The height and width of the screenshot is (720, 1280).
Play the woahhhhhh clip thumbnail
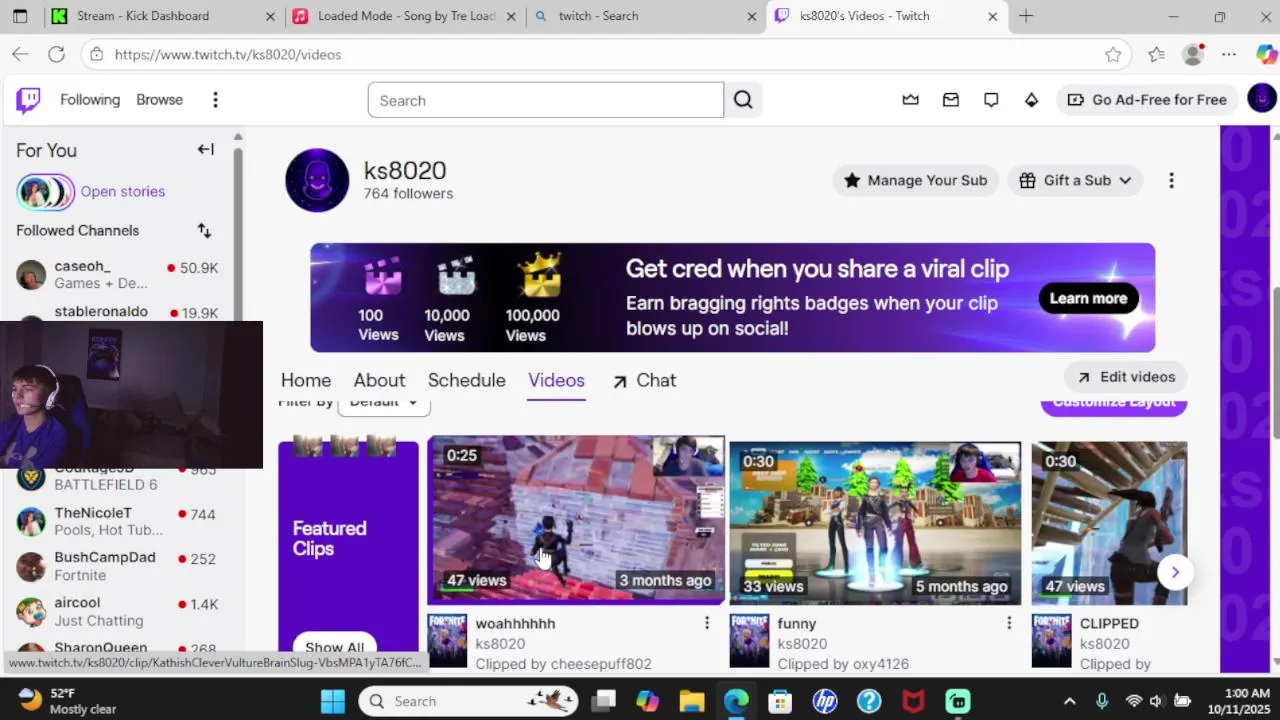click(x=576, y=520)
